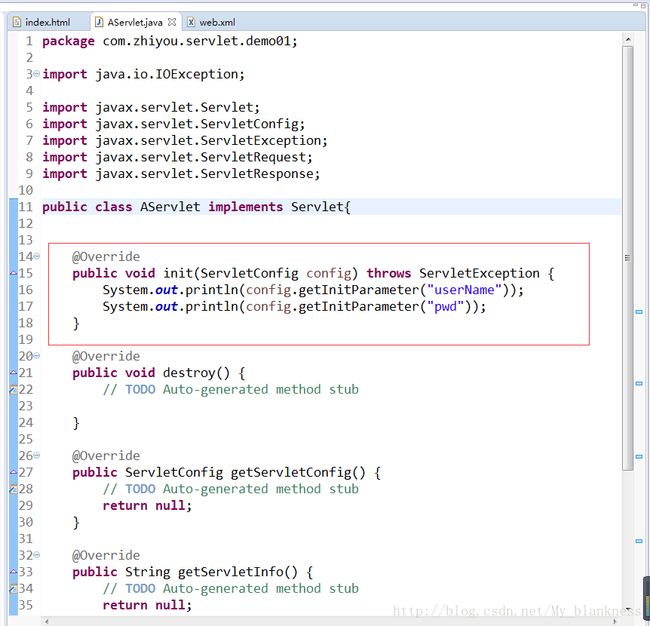This screenshot has height=626, width=650.
Task: Click line number 11 in the gutter
Action: (x=26, y=207)
